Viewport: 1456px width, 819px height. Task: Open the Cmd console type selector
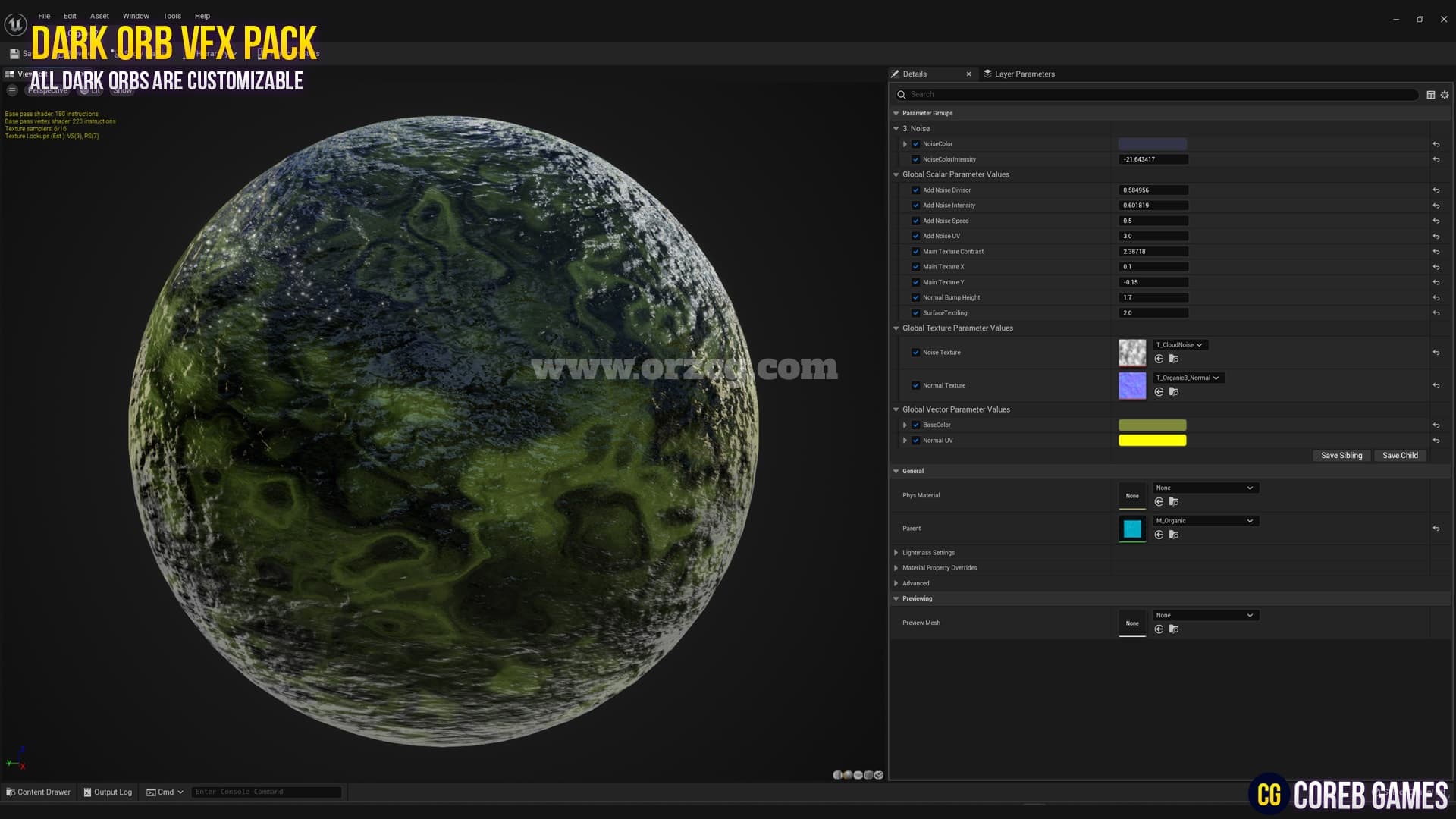click(x=165, y=792)
